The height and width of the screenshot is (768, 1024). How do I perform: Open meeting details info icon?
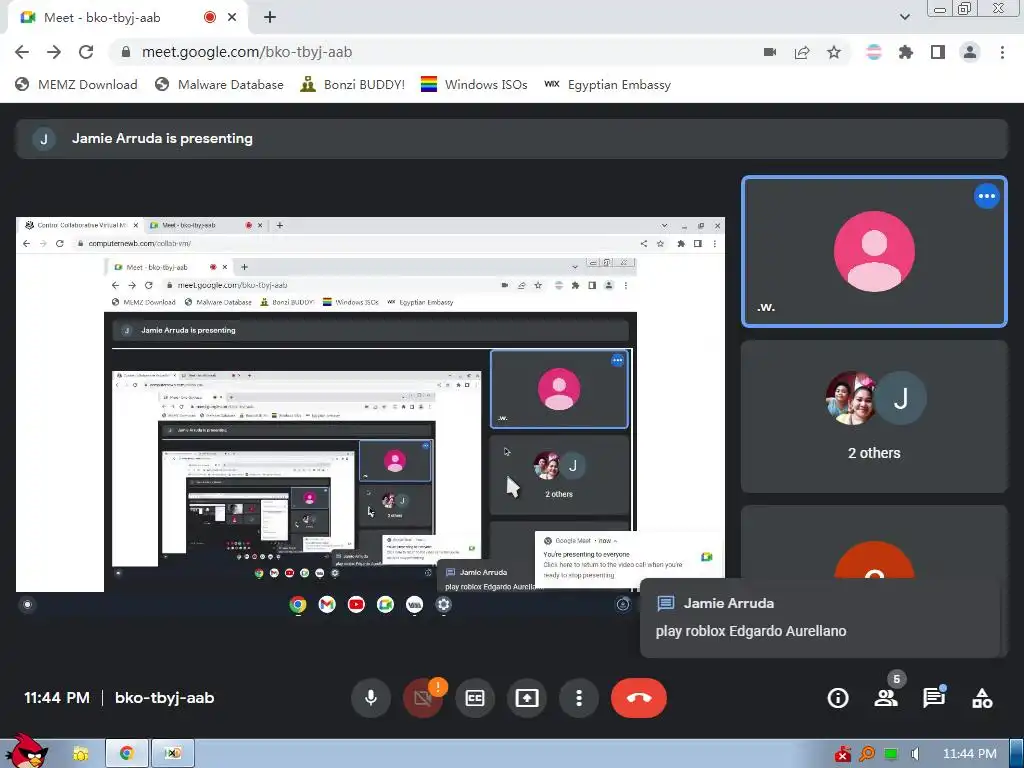click(838, 698)
